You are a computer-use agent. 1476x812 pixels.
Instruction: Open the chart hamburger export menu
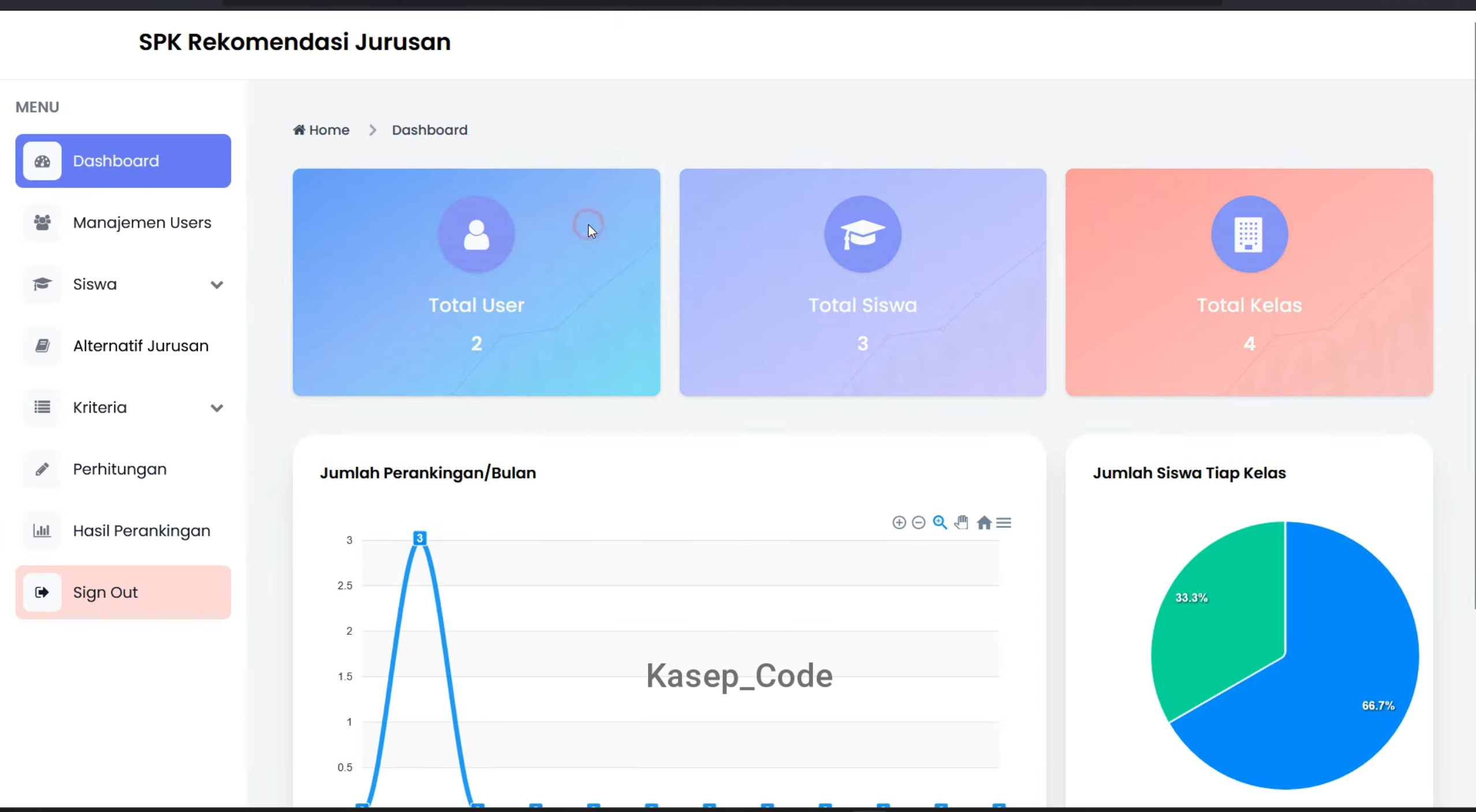(x=1004, y=522)
